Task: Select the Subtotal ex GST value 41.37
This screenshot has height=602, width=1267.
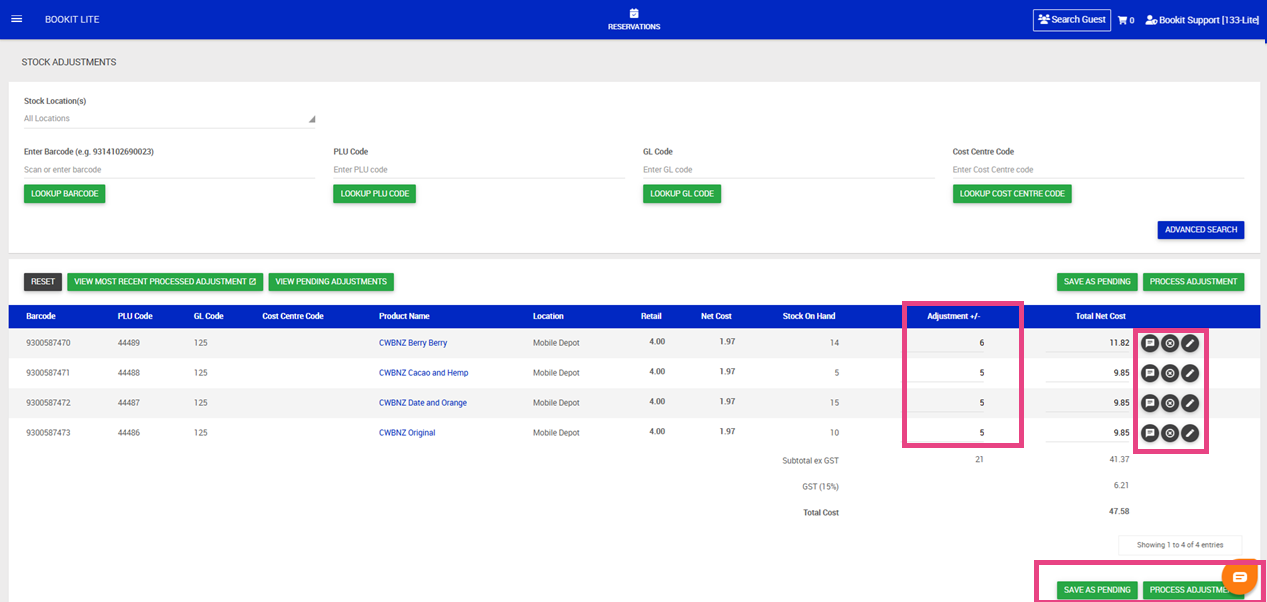Action: (x=1119, y=459)
